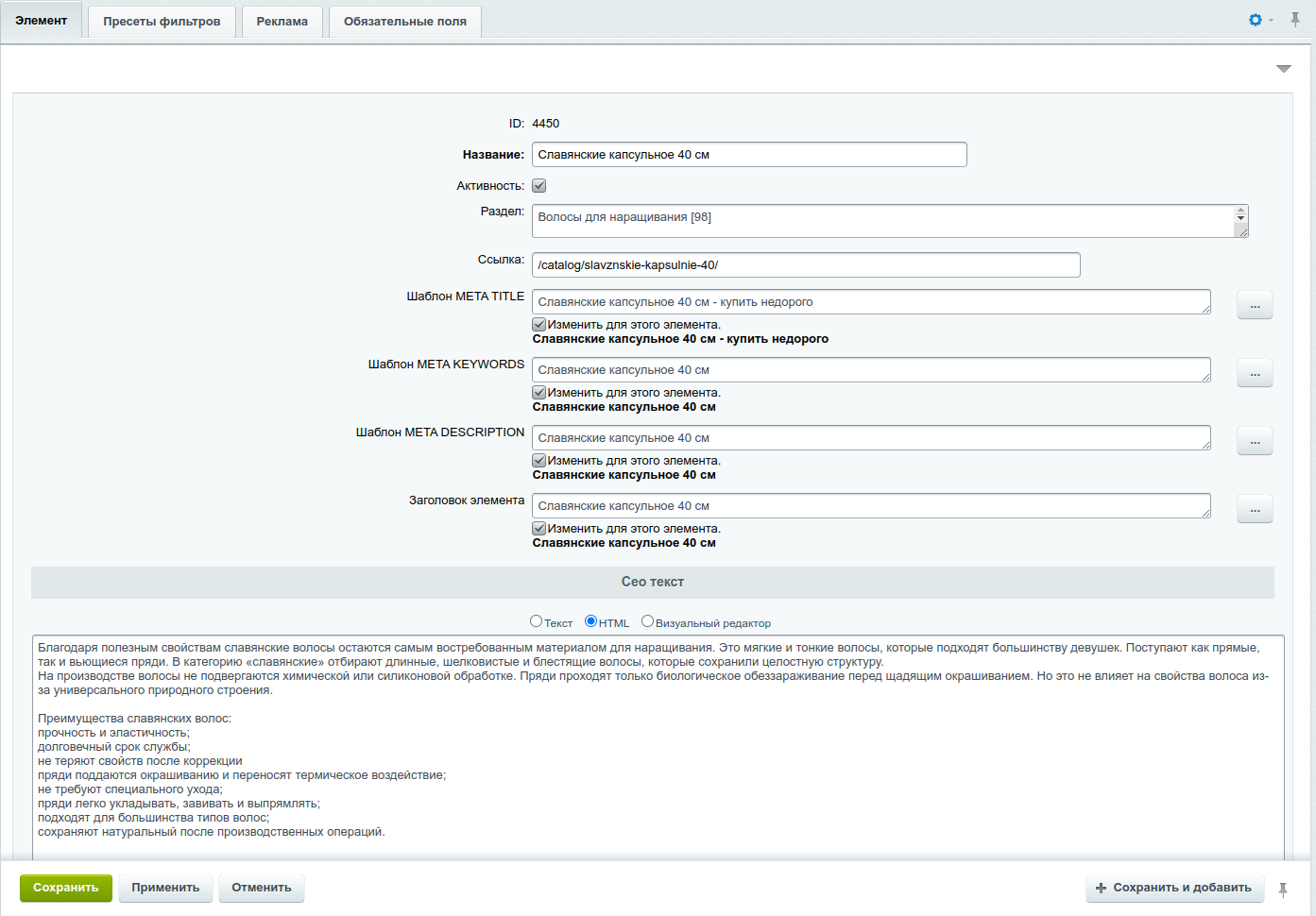Click the Отменить button

pos(262,888)
